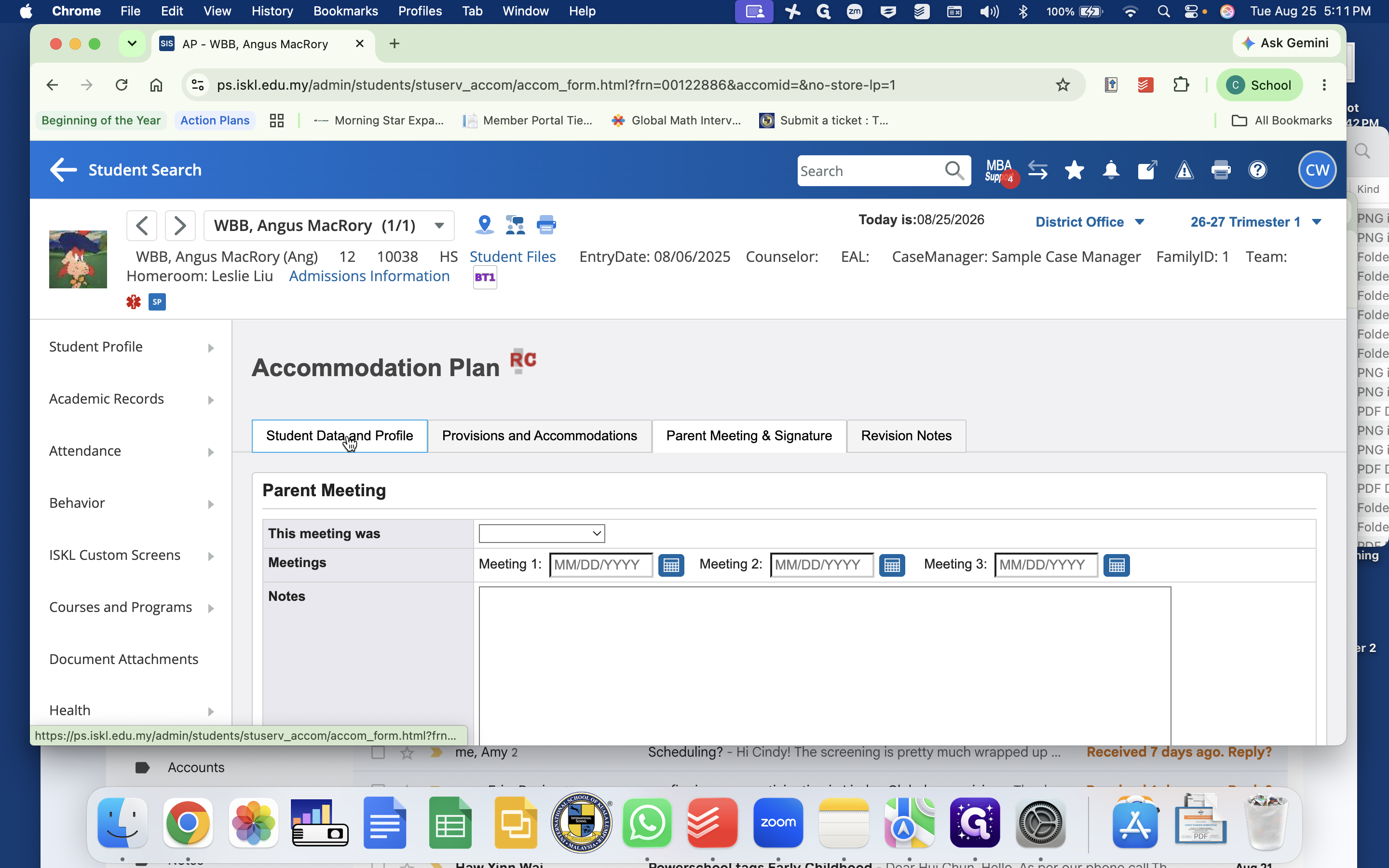Click inside the Notes text area
This screenshot has height=868, width=1389.
(x=825, y=666)
